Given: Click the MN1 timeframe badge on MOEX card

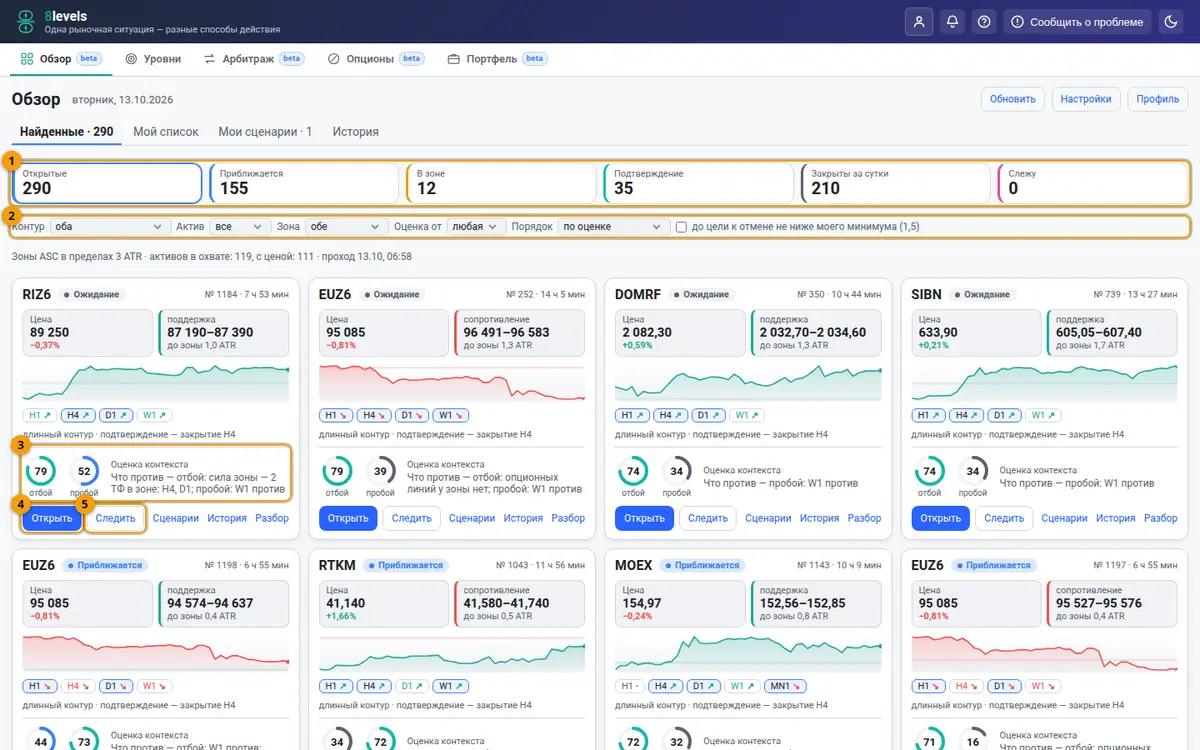Looking at the screenshot, I should point(782,686).
